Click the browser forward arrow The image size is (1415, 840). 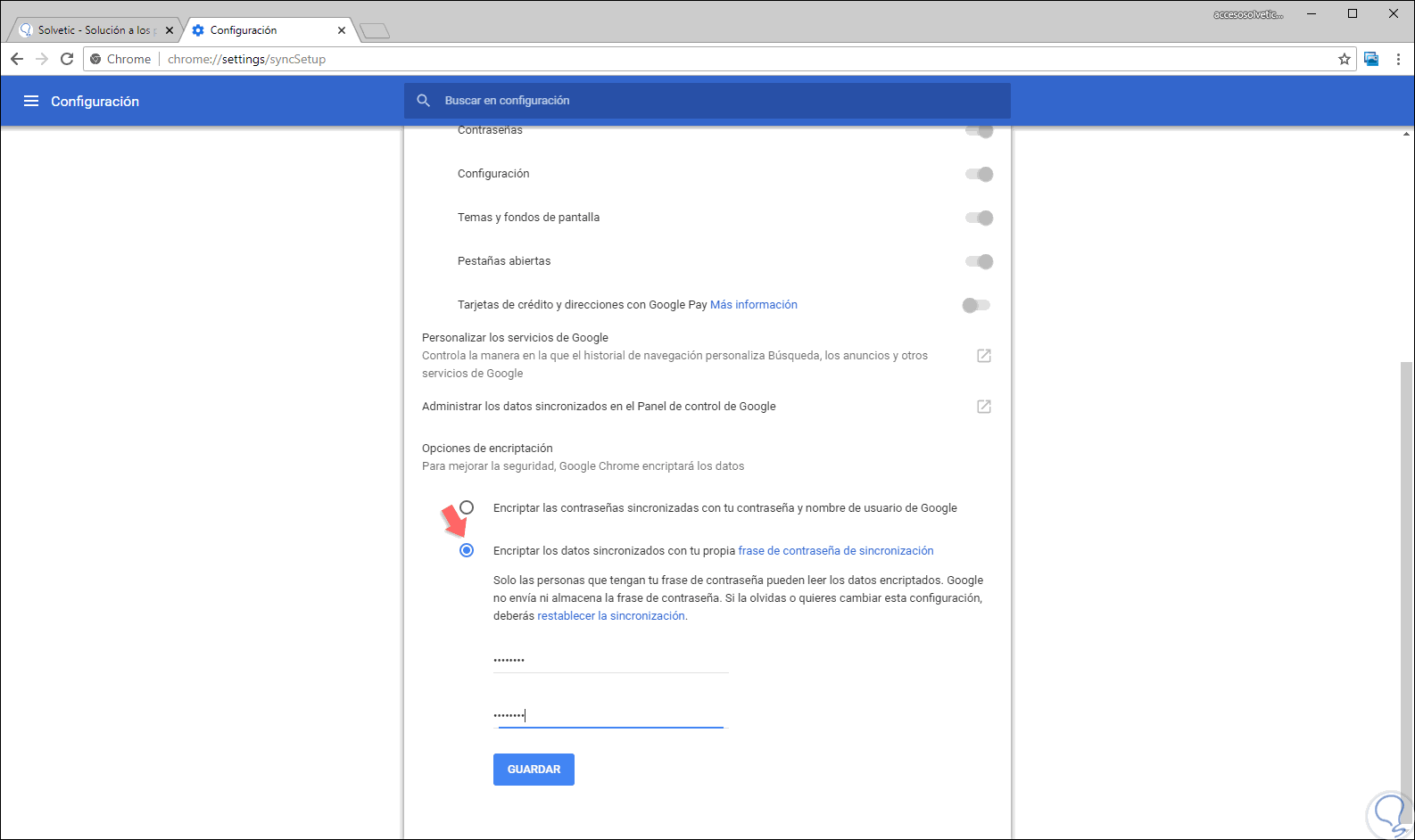tap(42, 59)
